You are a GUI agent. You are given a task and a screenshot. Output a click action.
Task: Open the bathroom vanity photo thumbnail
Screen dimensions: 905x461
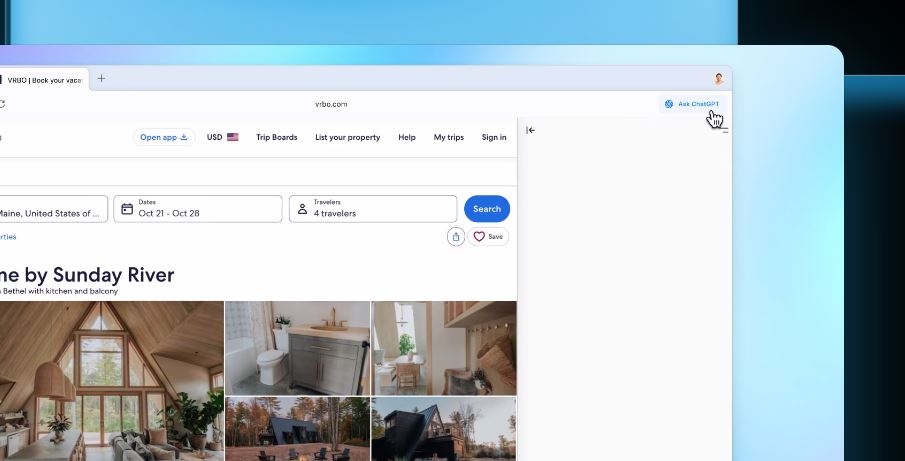point(297,348)
